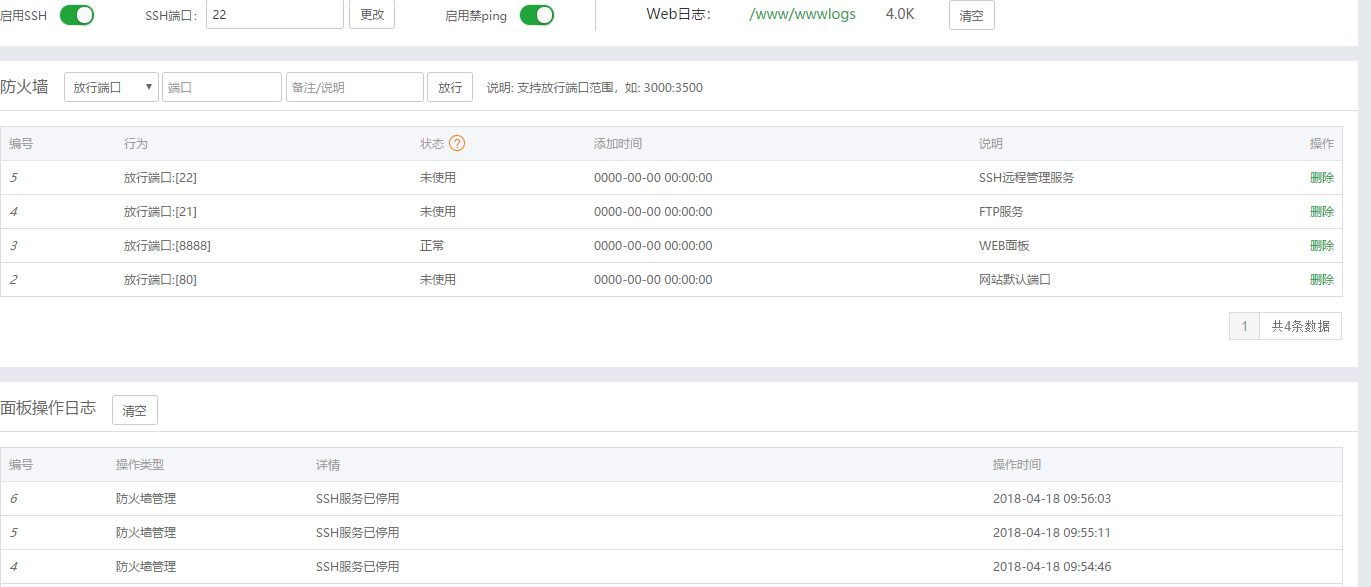Open the /www/wwwlogs path link
The height and width of the screenshot is (587, 1371).
tap(803, 15)
